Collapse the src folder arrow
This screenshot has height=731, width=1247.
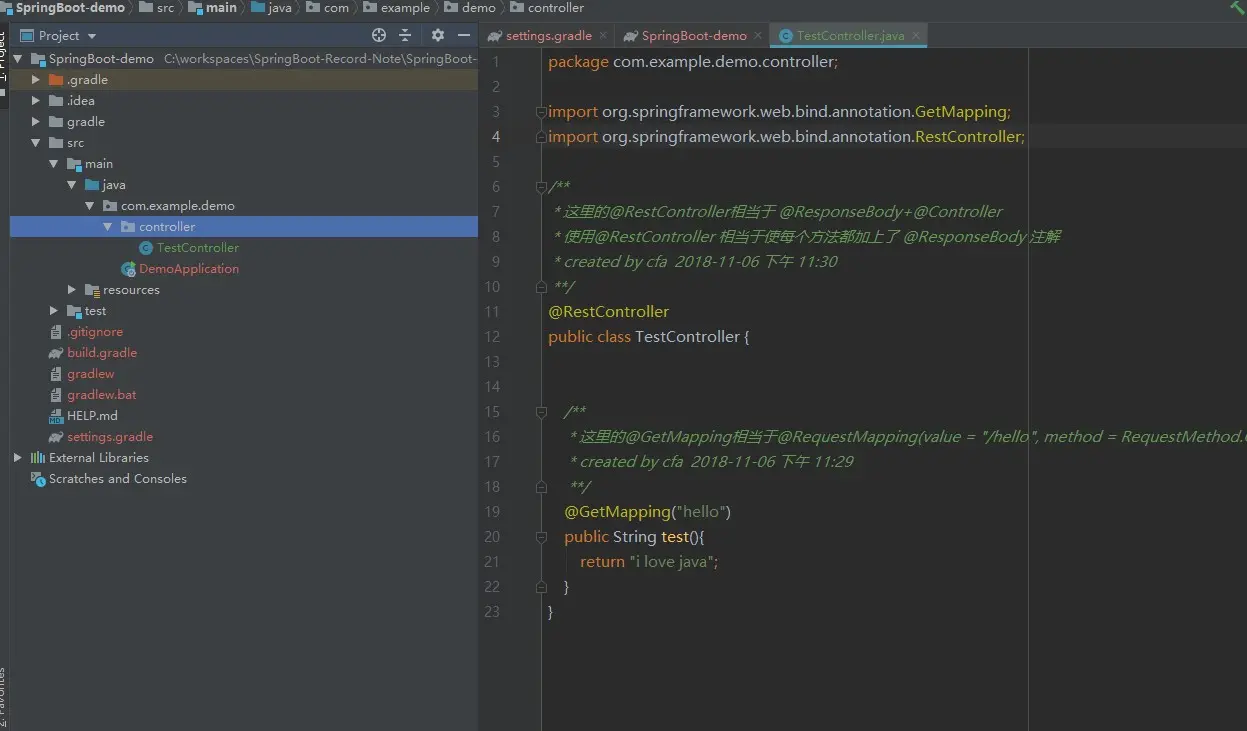(x=36, y=143)
